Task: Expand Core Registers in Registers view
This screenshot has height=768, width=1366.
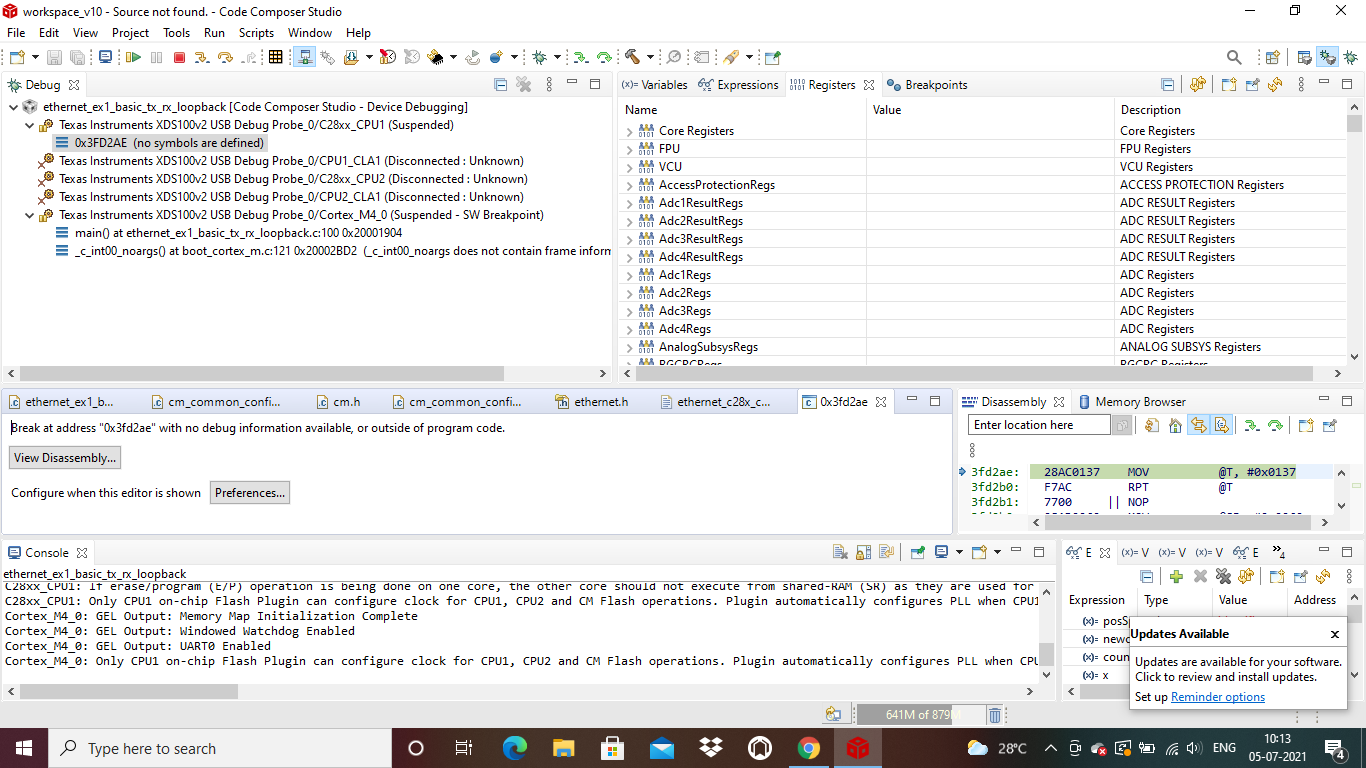Action: (x=630, y=131)
